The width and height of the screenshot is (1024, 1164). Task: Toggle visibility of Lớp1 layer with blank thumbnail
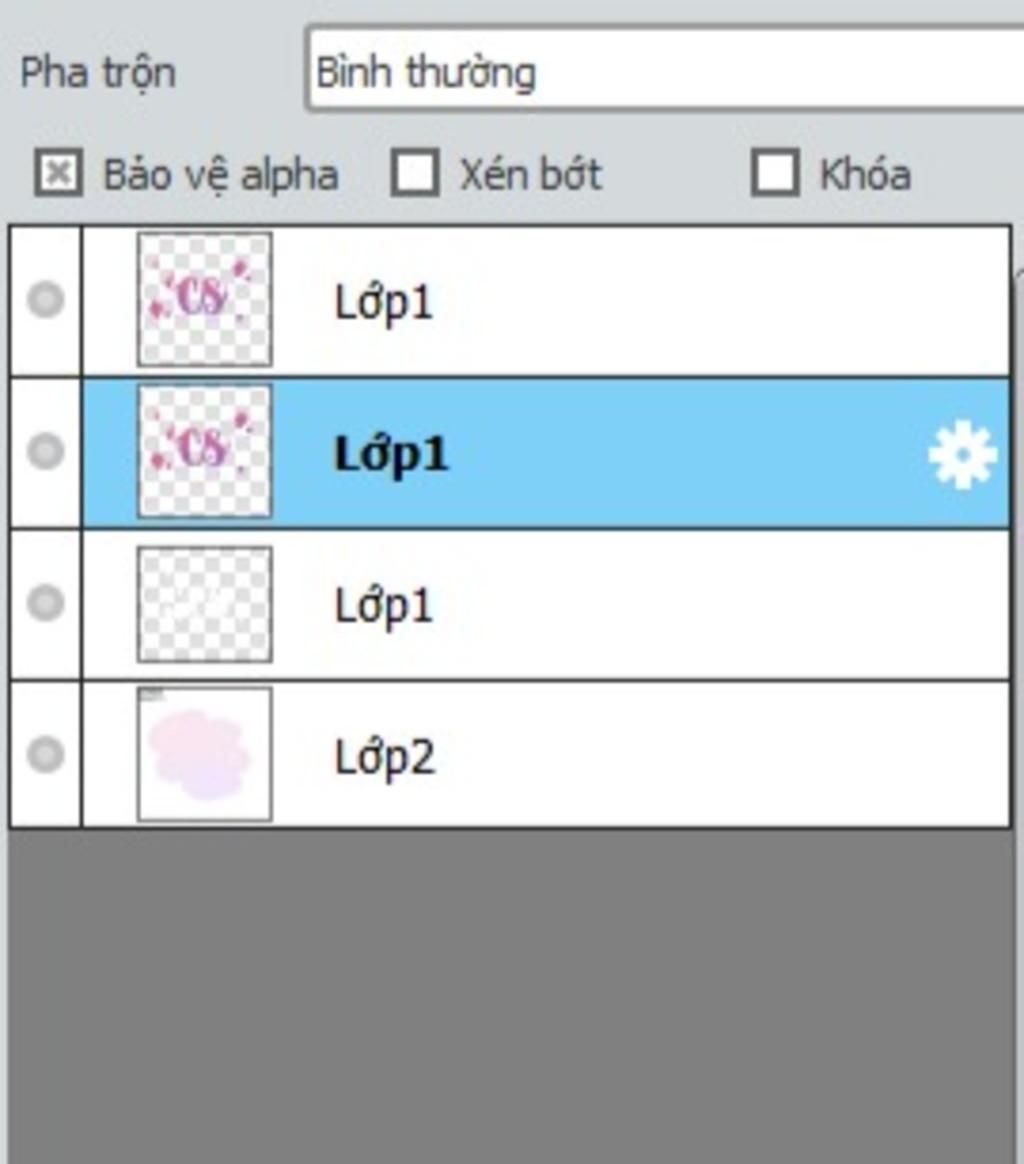pyautogui.click(x=45, y=602)
